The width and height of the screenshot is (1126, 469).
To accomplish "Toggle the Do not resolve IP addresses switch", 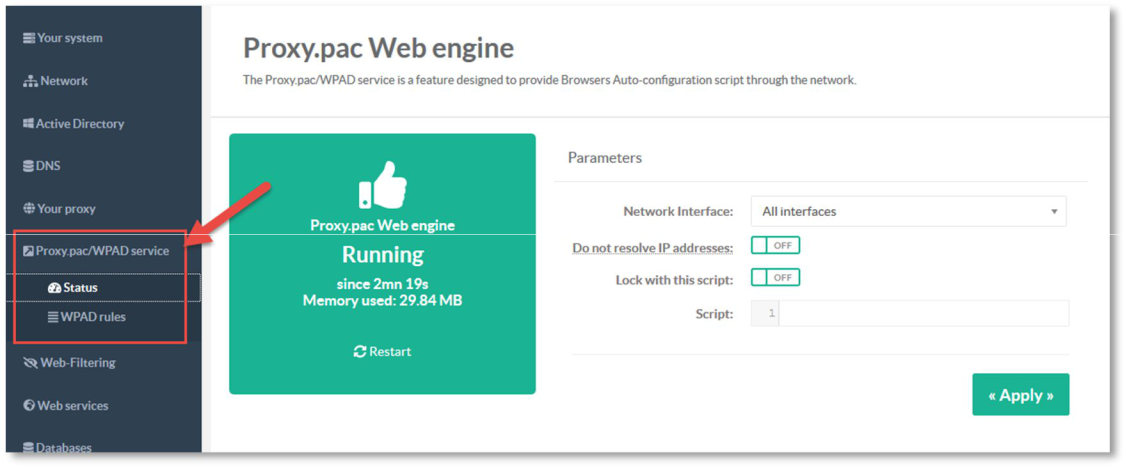I will [775, 246].
